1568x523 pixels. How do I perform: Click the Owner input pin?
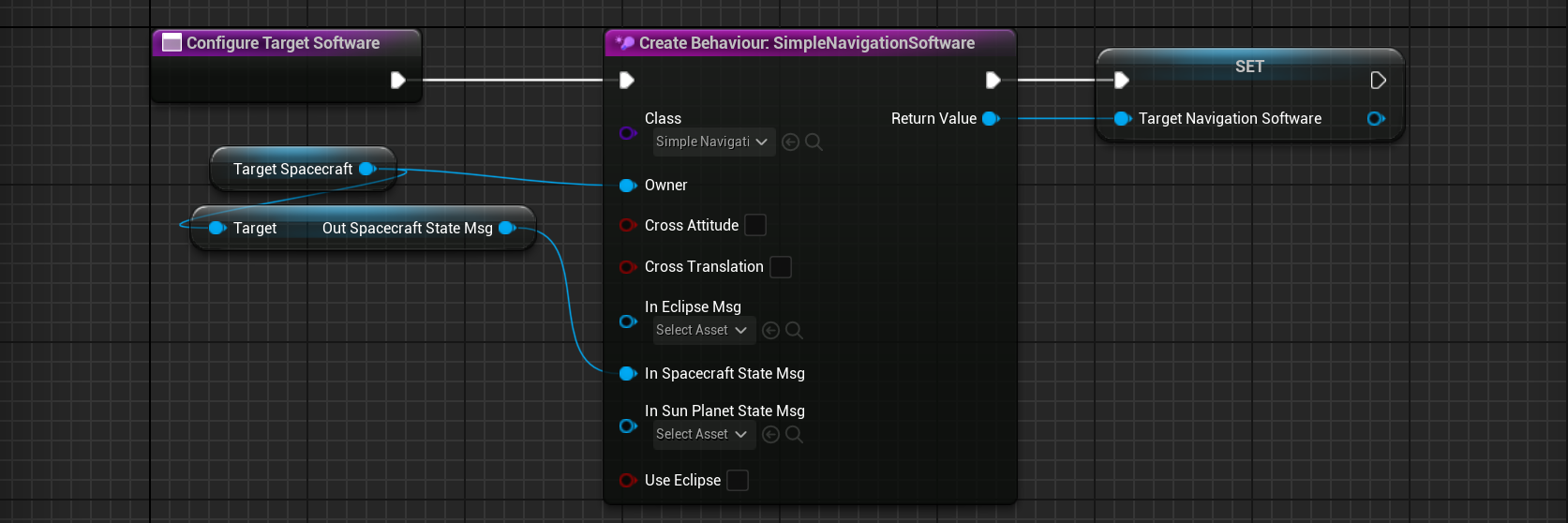(627, 186)
